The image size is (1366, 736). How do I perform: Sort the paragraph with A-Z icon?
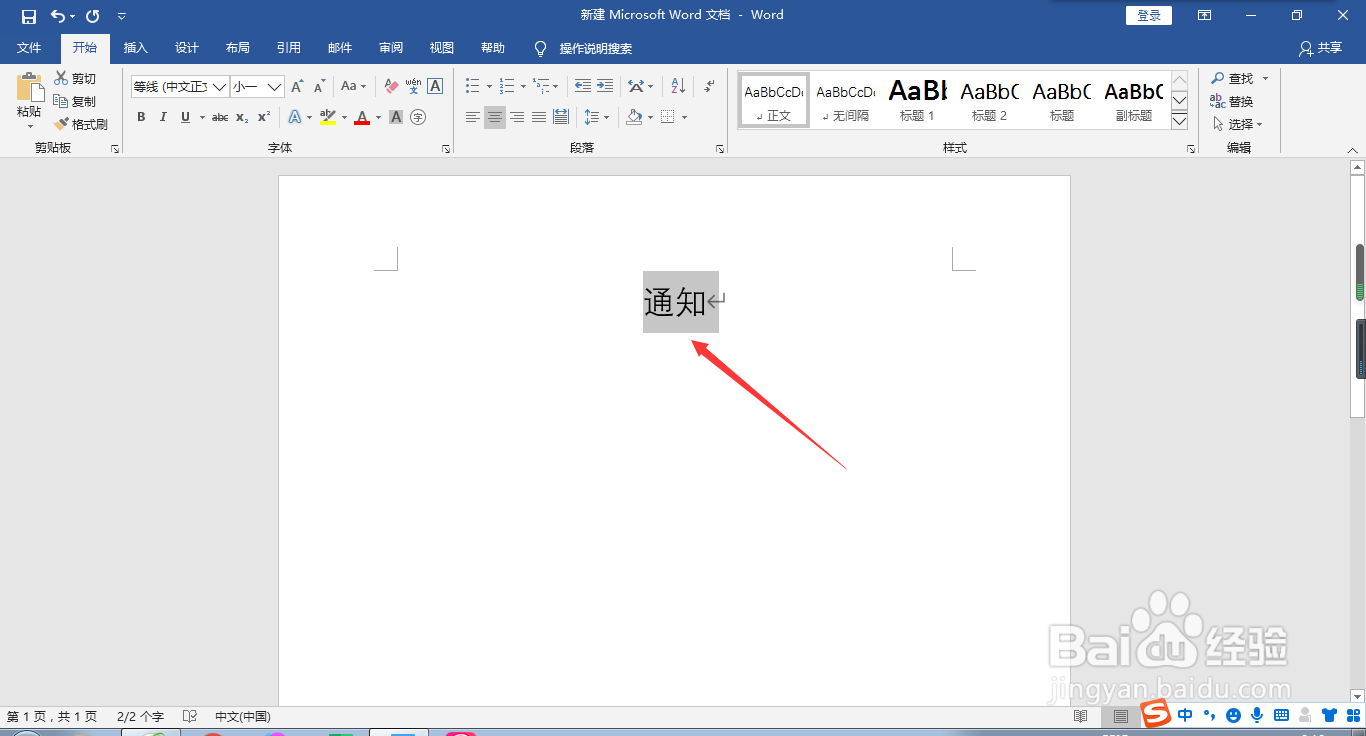[678, 87]
